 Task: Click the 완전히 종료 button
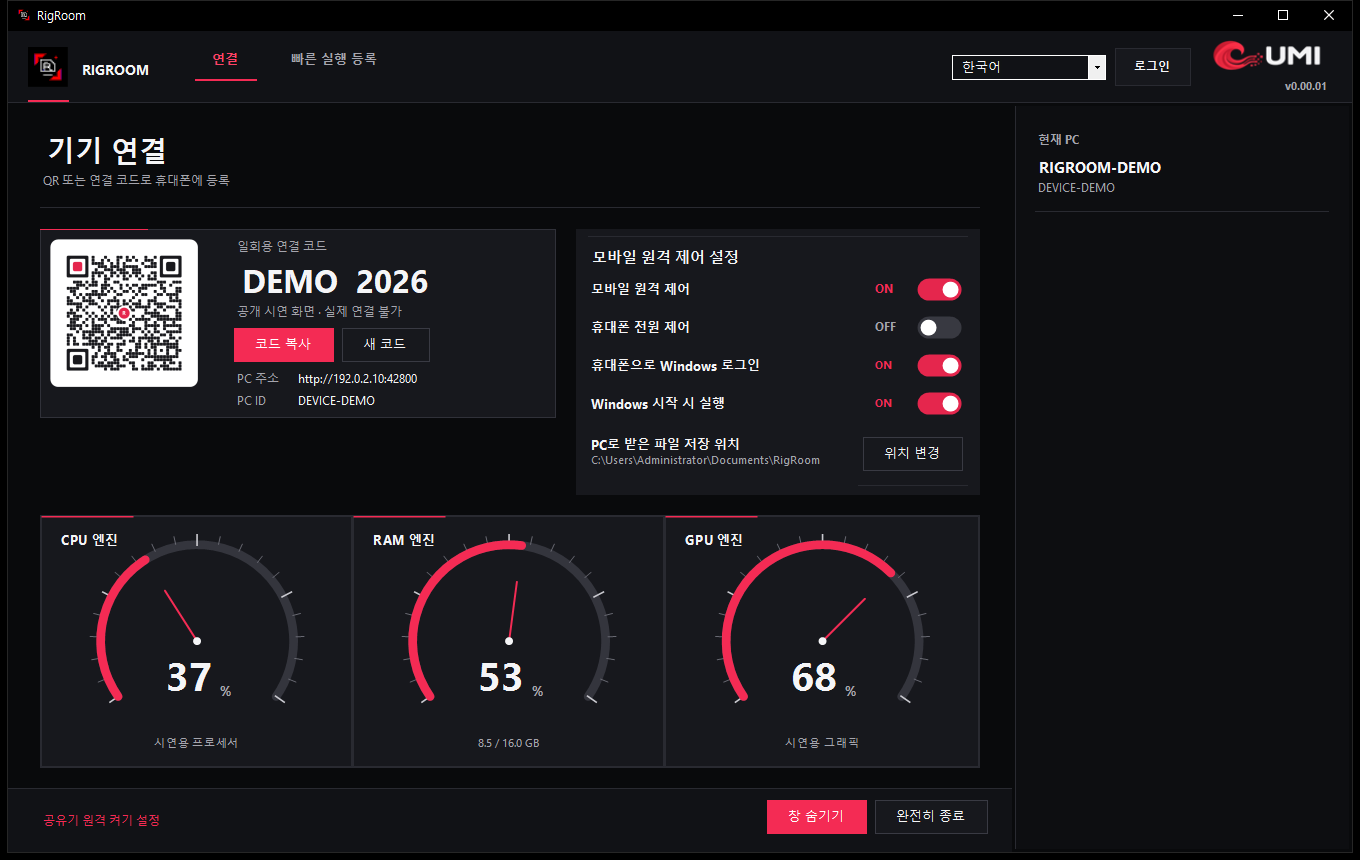(931, 816)
